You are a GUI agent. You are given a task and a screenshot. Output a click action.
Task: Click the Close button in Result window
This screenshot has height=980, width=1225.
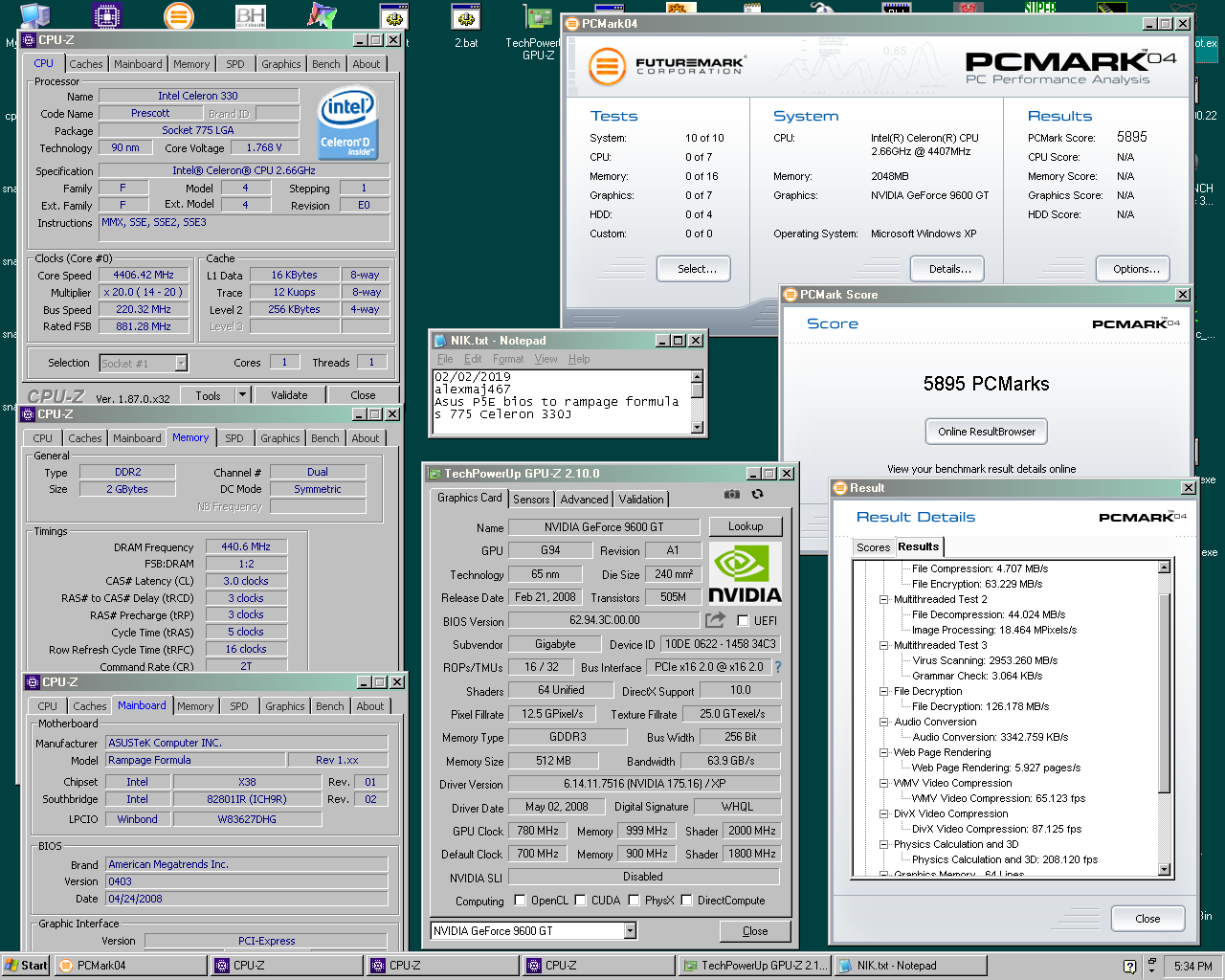pyautogui.click(x=1147, y=919)
